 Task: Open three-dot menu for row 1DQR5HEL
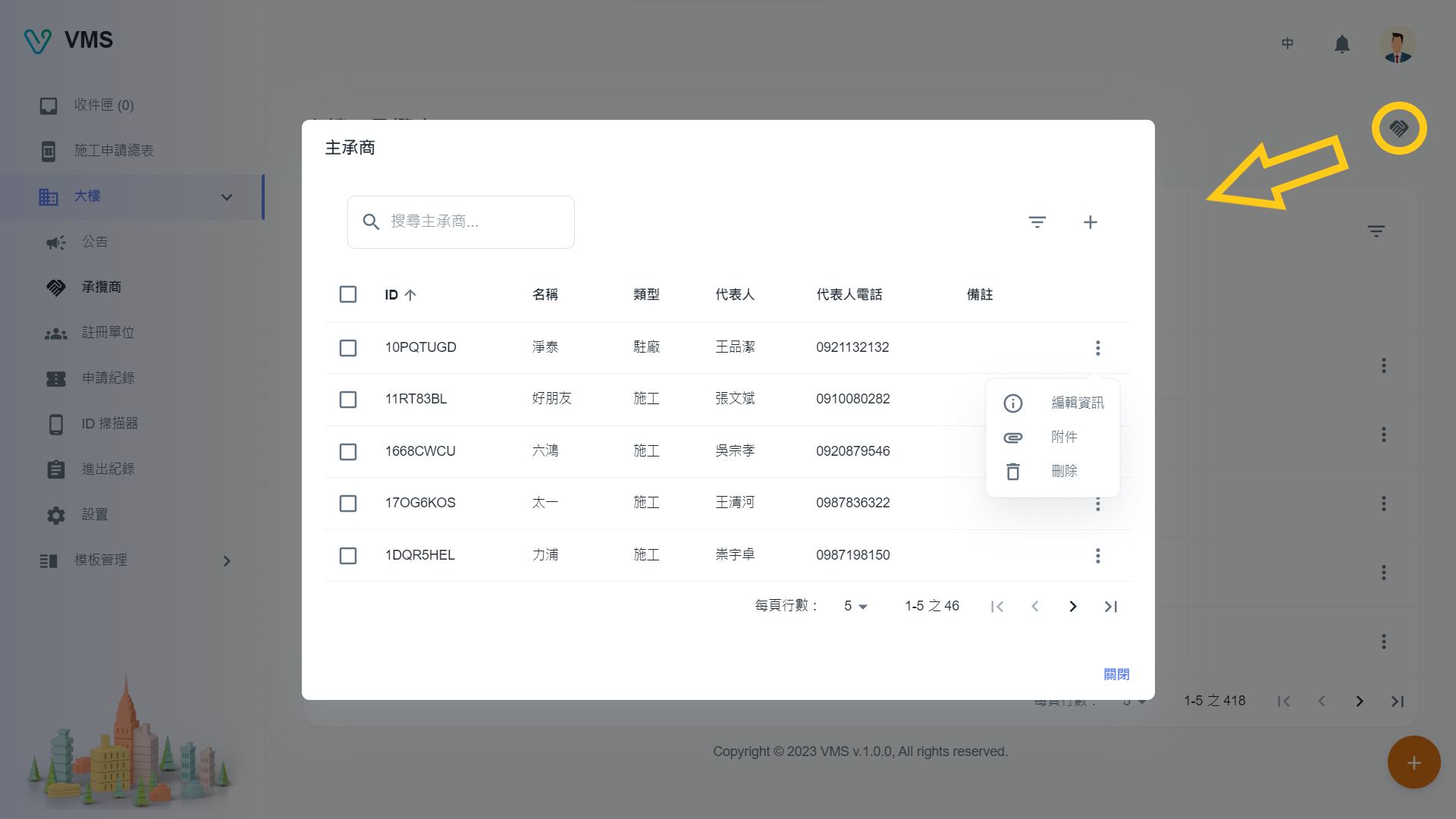(1097, 556)
